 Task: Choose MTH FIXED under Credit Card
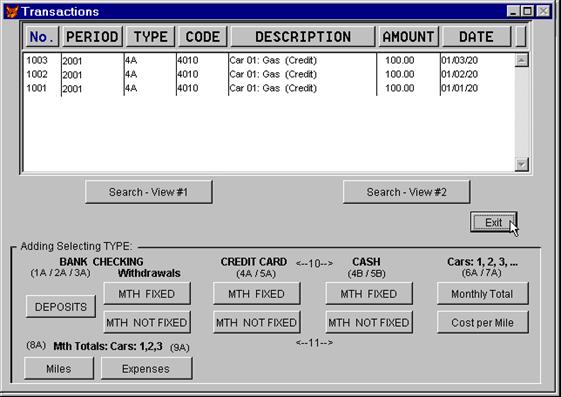(257, 294)
